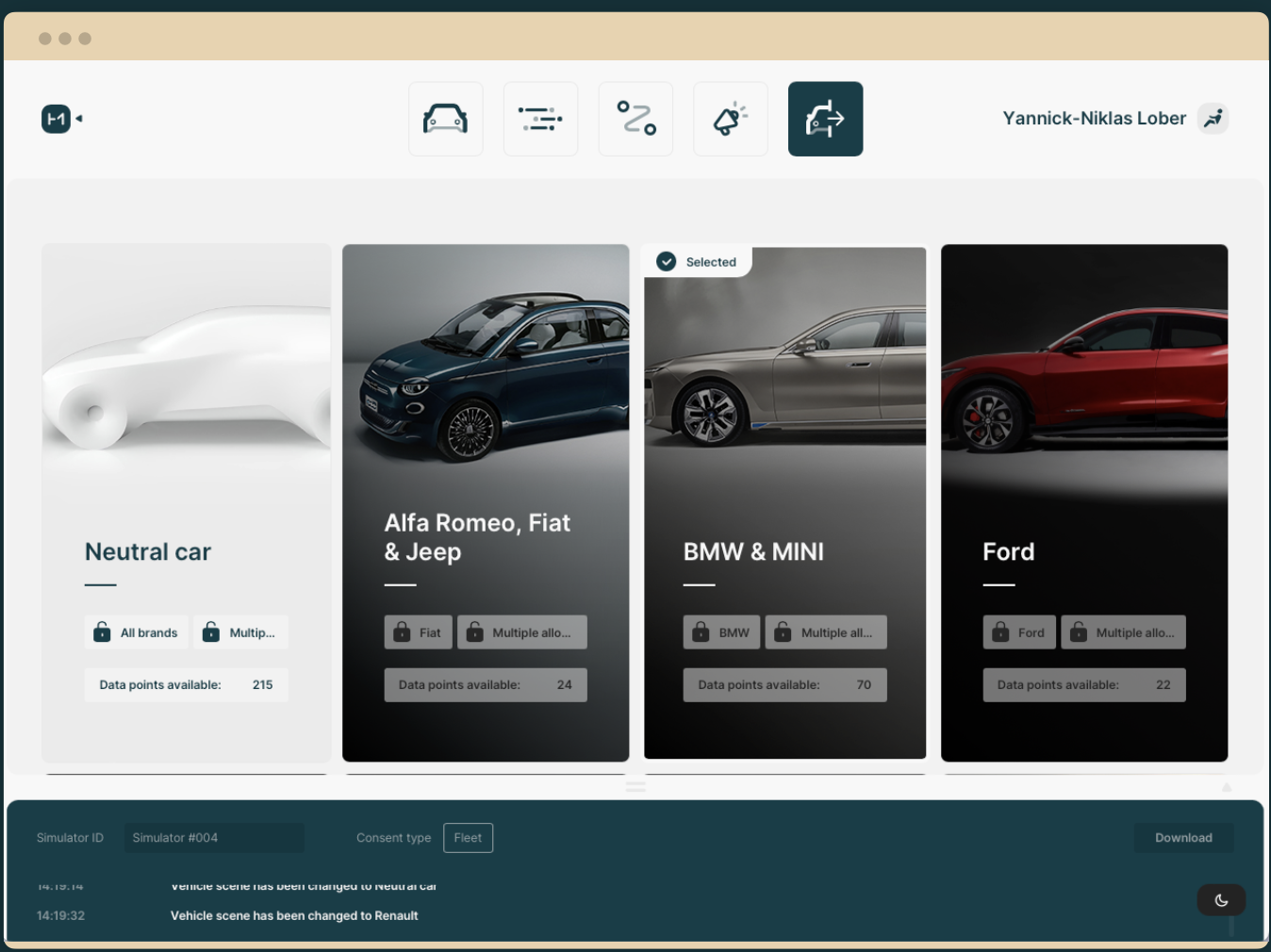Open the car tab in top navigation
This screenshot has height=952, width=1271.
click(x=446, y=119)
